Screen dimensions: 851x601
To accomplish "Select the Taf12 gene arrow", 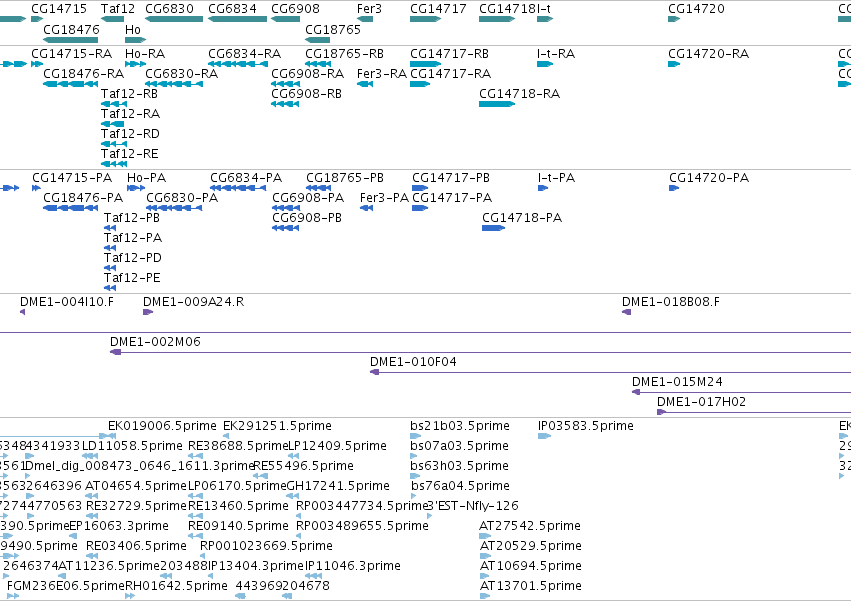I will 112,19.
